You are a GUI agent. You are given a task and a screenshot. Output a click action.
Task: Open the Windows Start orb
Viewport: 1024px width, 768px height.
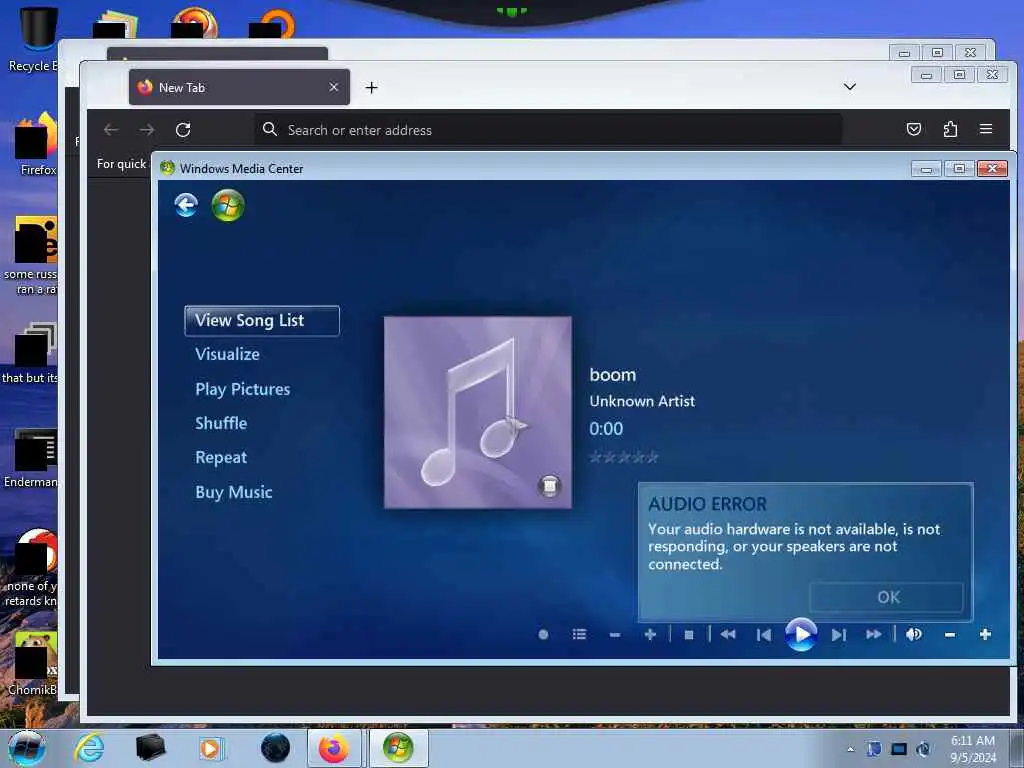[x=27, y=748]
